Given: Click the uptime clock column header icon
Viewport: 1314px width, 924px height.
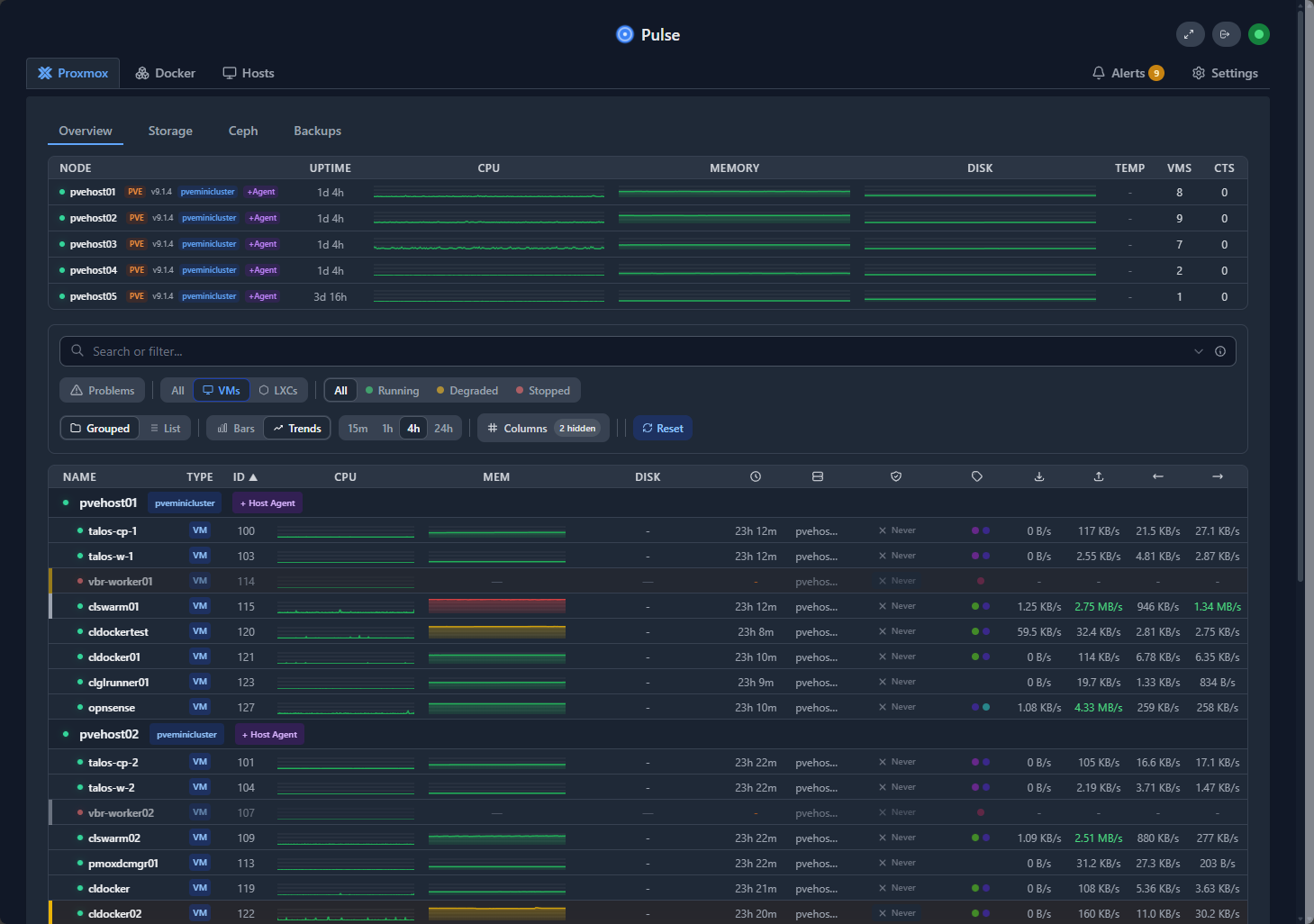Looking at the screenshot, I should [756, 476].
